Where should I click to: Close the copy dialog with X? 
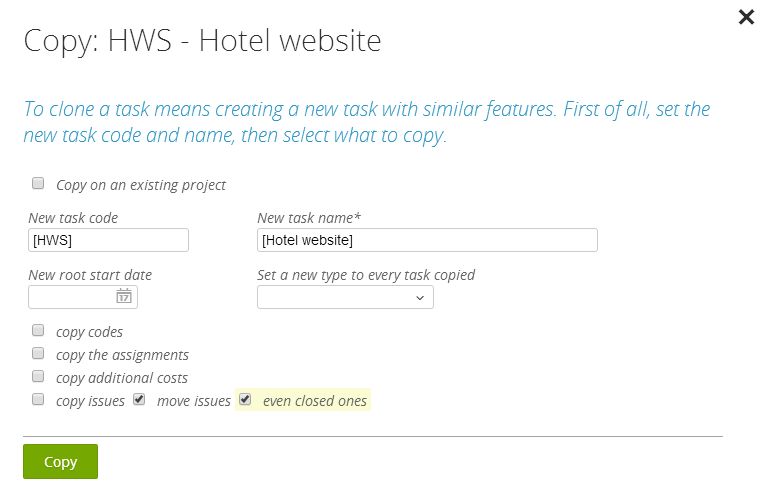pos(746,17)
